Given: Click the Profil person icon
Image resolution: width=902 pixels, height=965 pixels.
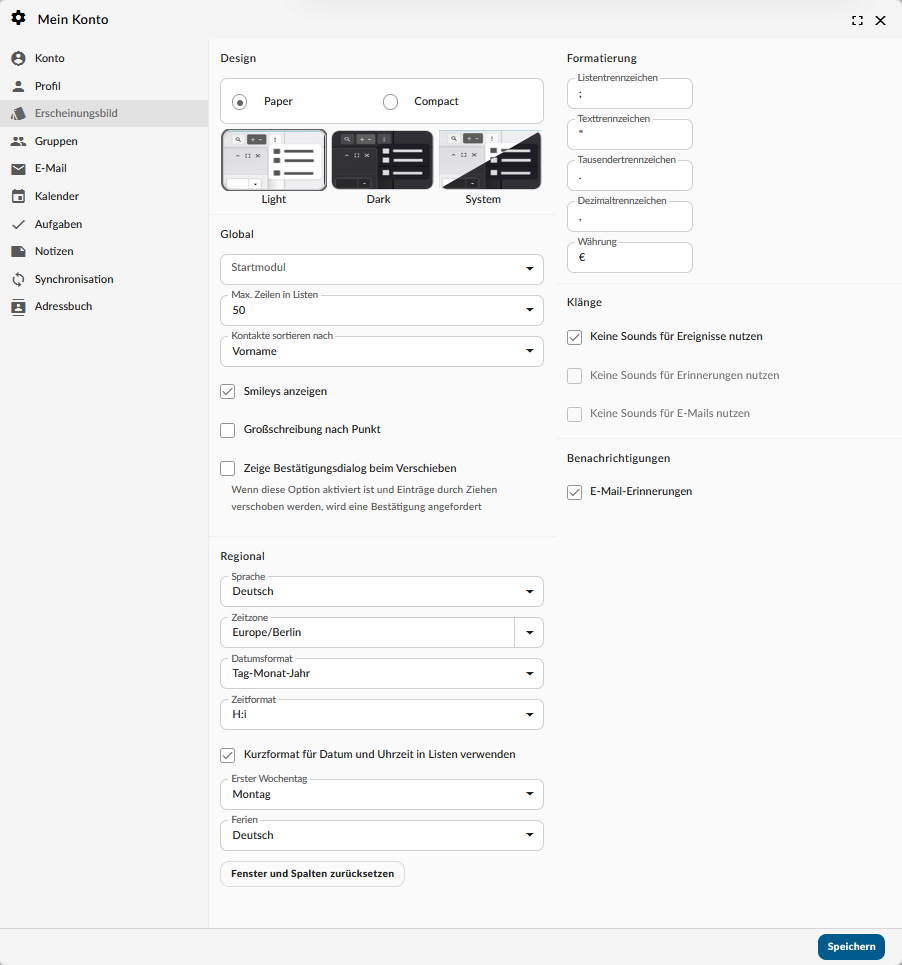Looking at the screenshot, I should tap(18, 86).
